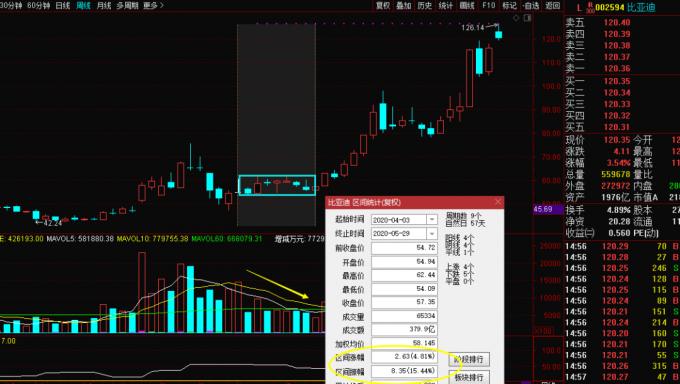Switch to the 日线 period tab
Viewport: 680px width, 384px height.
point(63,6)
